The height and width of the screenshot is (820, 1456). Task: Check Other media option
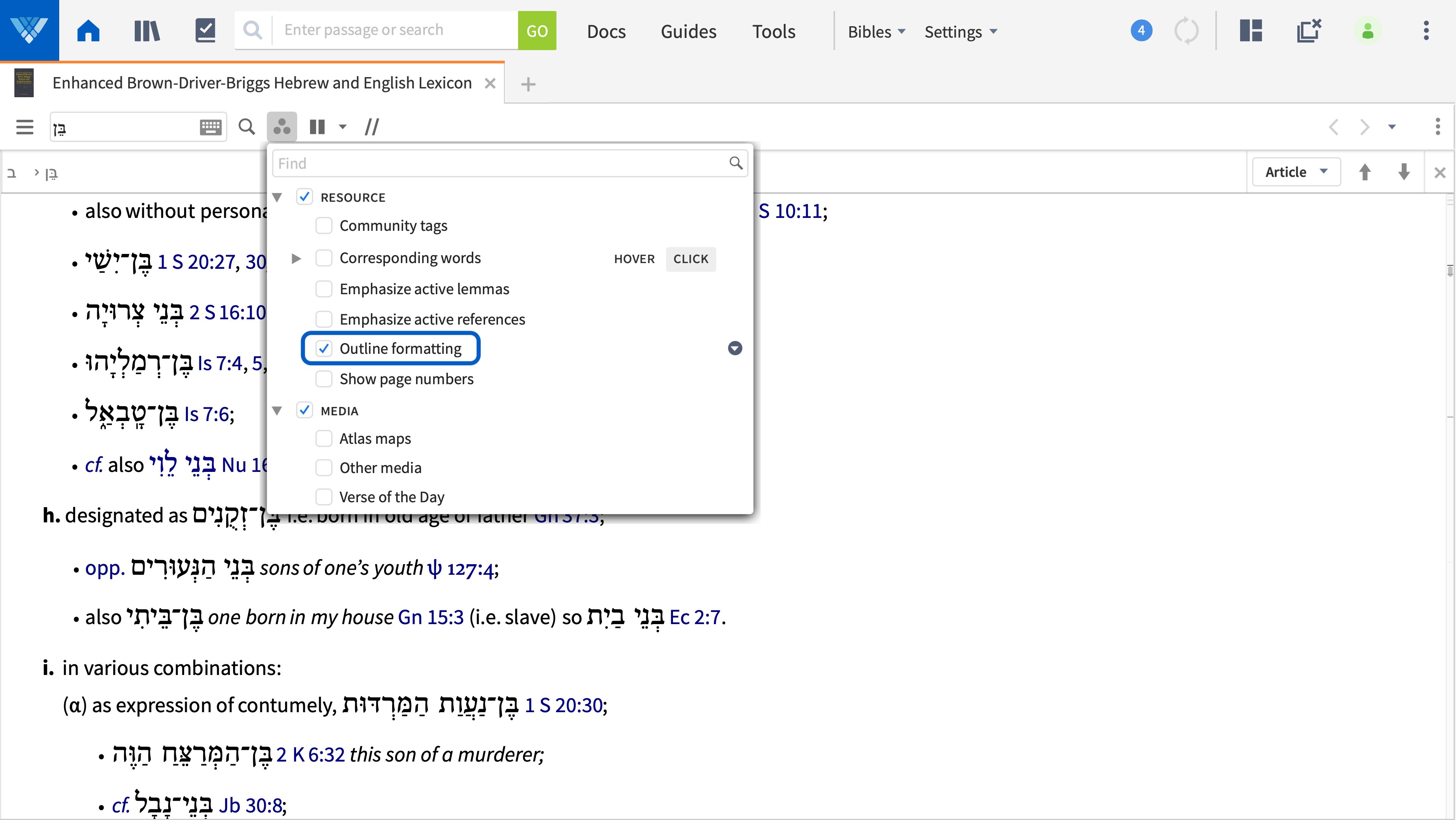tap(323, 468)
